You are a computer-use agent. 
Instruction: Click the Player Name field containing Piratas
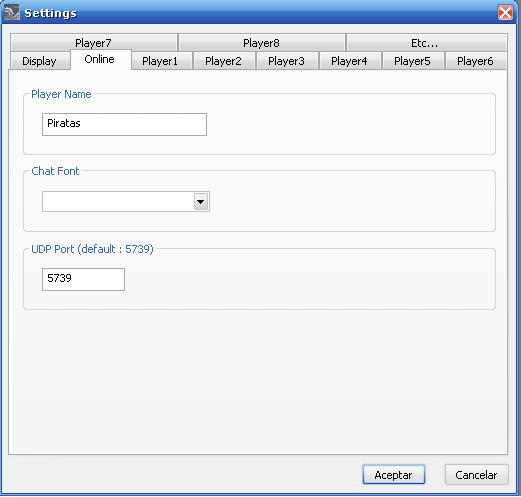point(124,124)
